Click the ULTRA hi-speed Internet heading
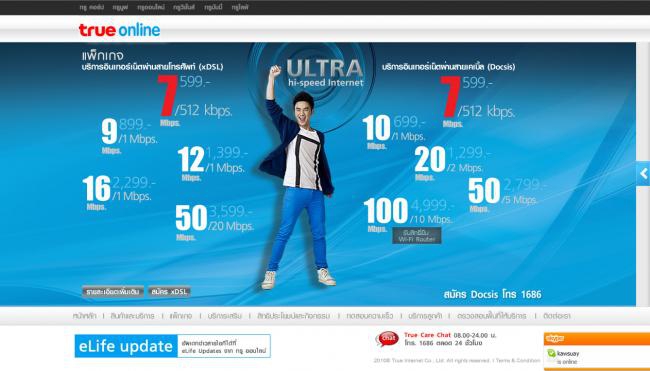 tap(325, 73)
